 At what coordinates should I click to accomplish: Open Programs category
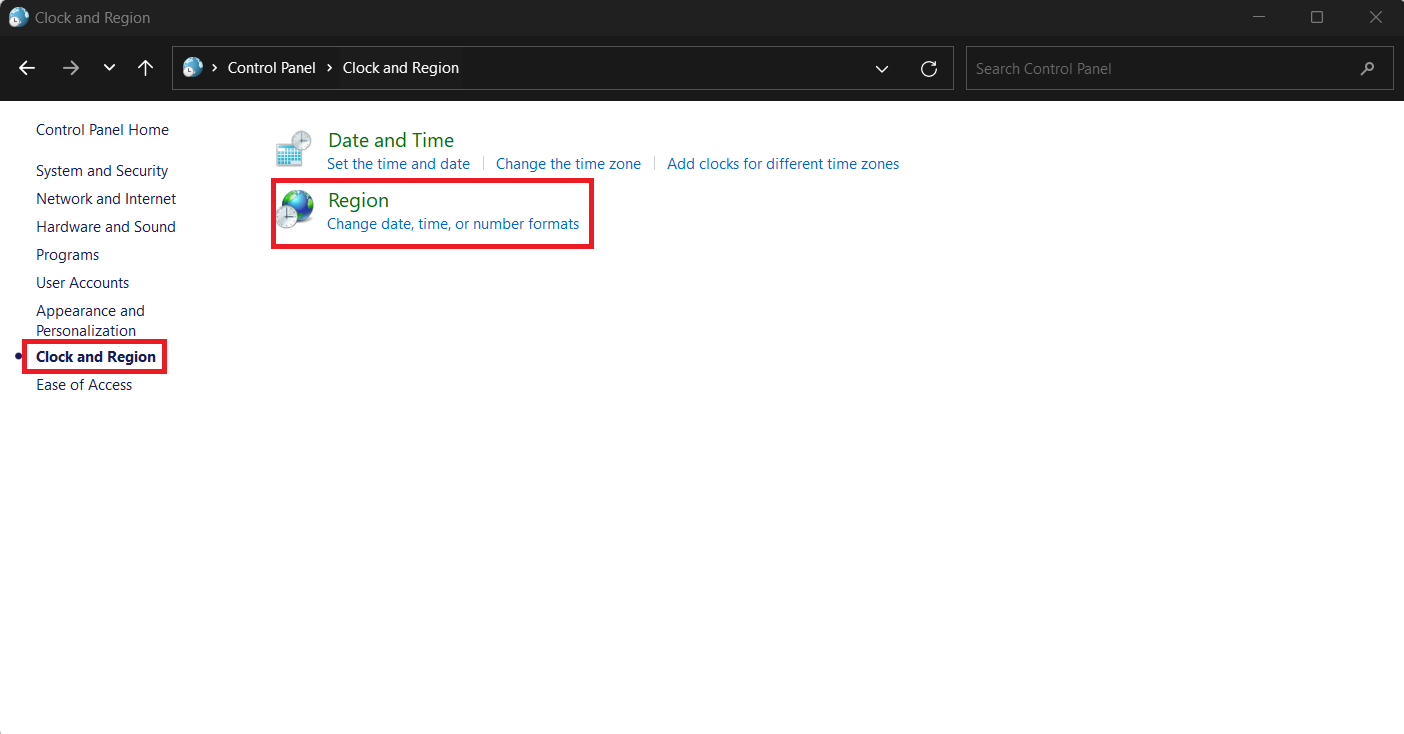[68, 255]
